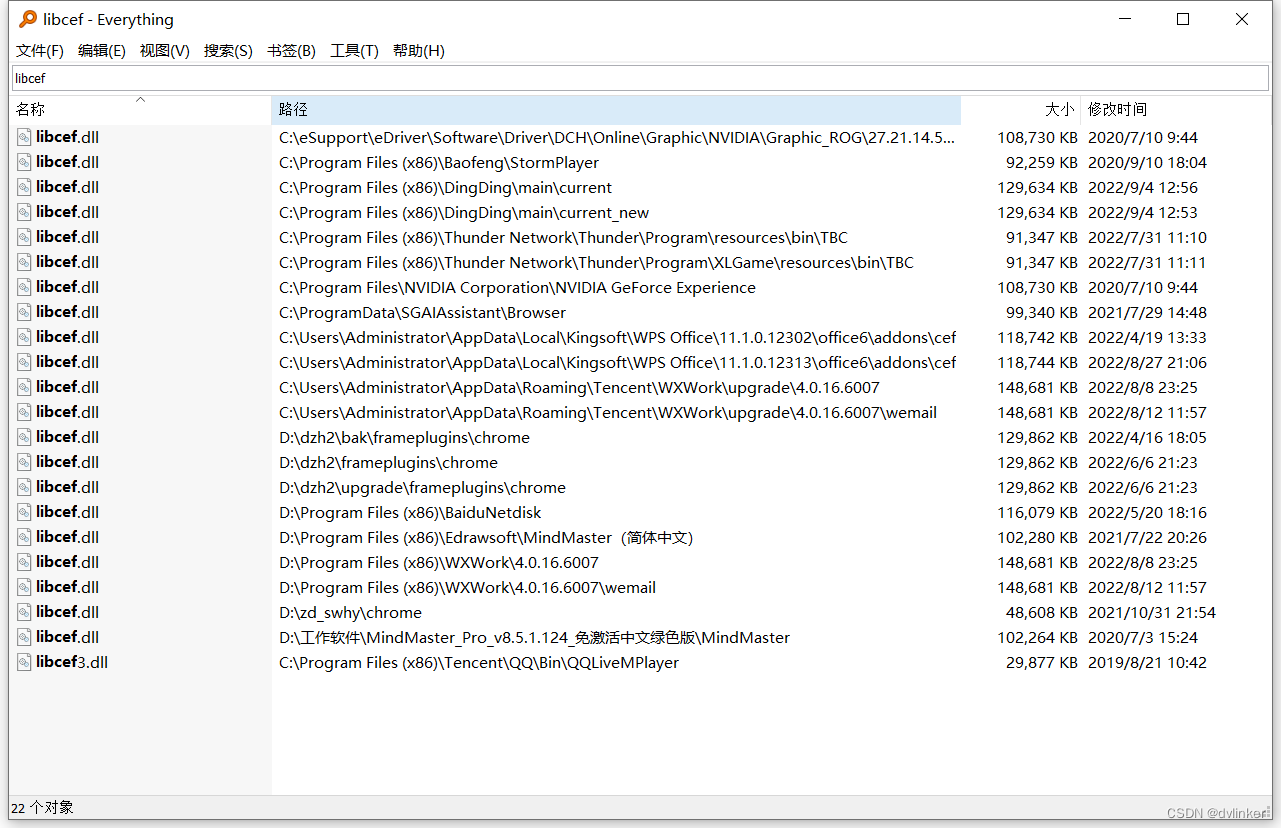Click modified time 2020/7/3 15:24
Image resolution: width=1281 pixels, height=828 pixels.
pyautogui.click(x=1143, y=637)
